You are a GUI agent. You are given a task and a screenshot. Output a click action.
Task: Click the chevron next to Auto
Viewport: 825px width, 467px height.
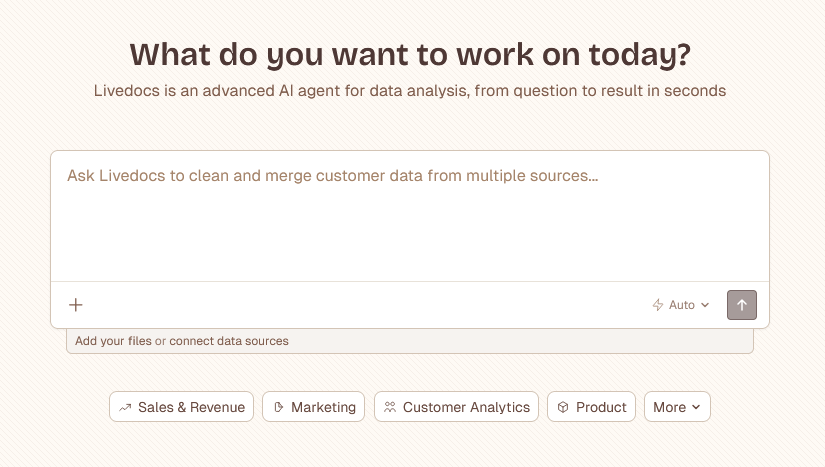point(705,305)
